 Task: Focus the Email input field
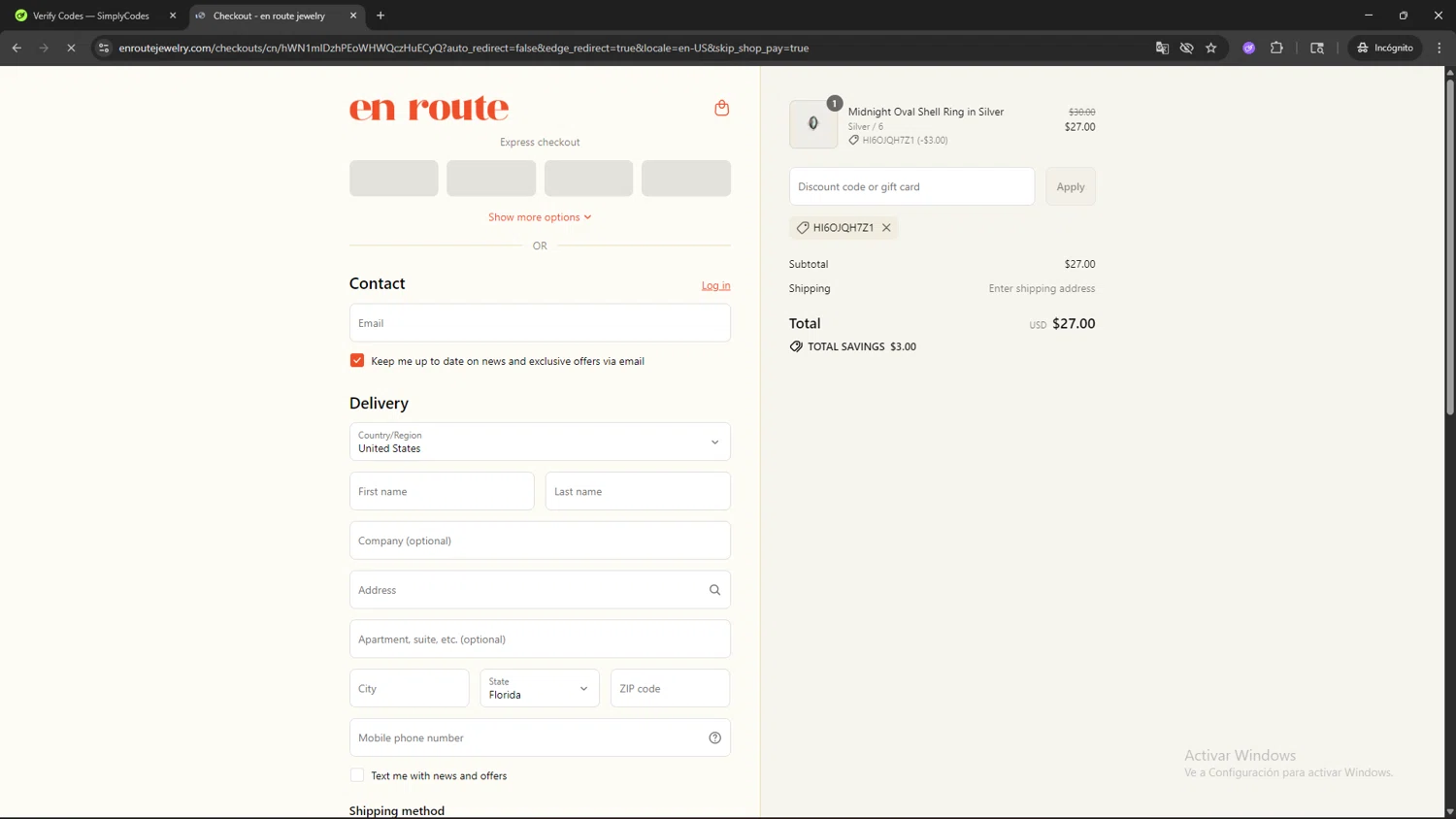[x=540, y=323]
